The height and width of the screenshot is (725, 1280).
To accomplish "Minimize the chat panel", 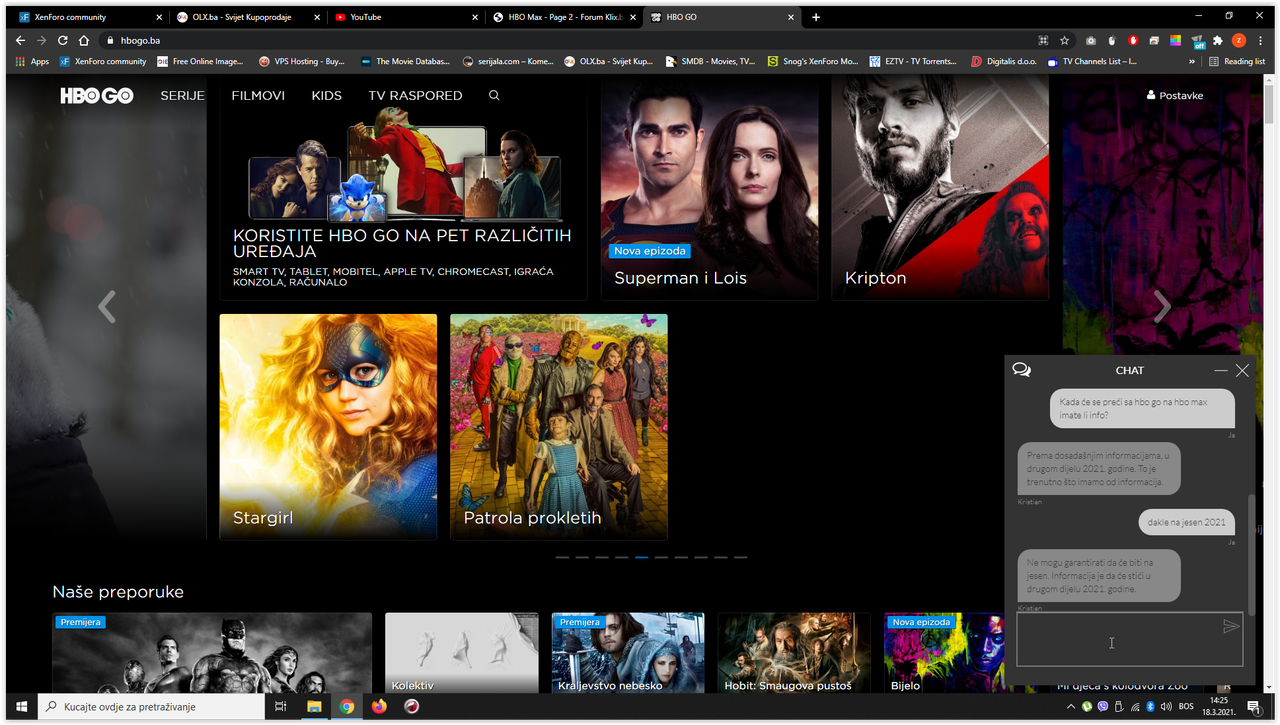I will click(x=1221, y=370).
